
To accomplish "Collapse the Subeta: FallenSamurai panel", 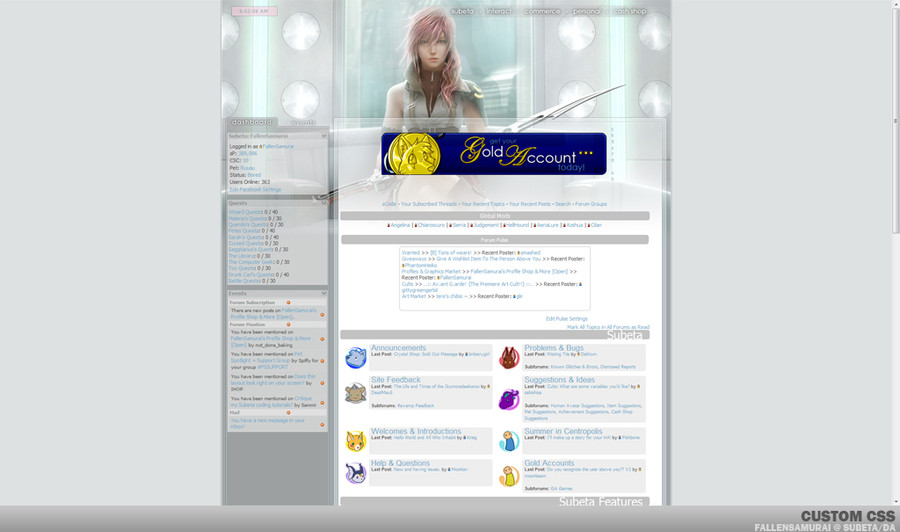I will 324,136.
